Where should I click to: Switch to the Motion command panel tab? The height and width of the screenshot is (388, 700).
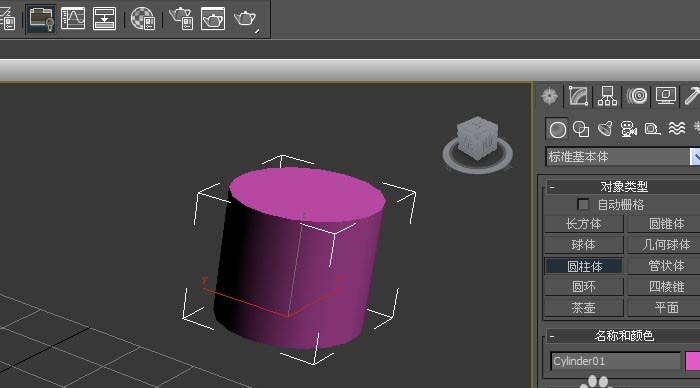[637, 96]
